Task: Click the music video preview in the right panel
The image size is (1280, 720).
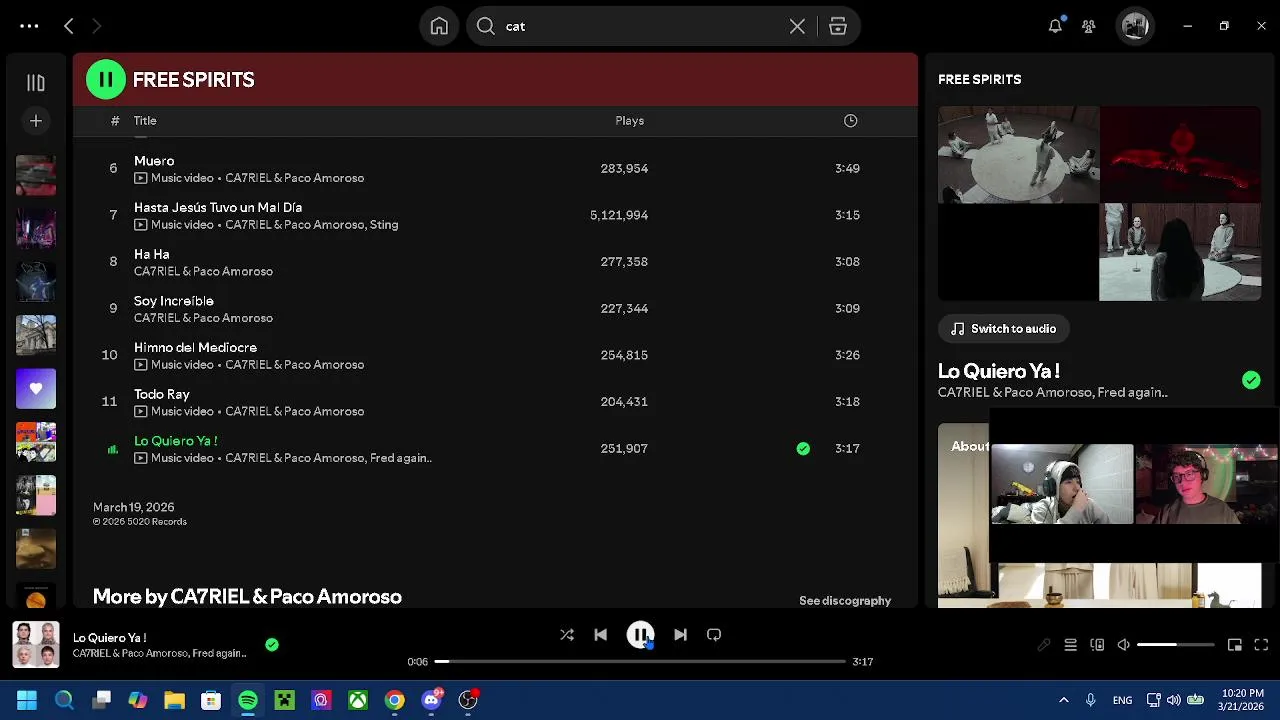Action: pos(1099,203)
